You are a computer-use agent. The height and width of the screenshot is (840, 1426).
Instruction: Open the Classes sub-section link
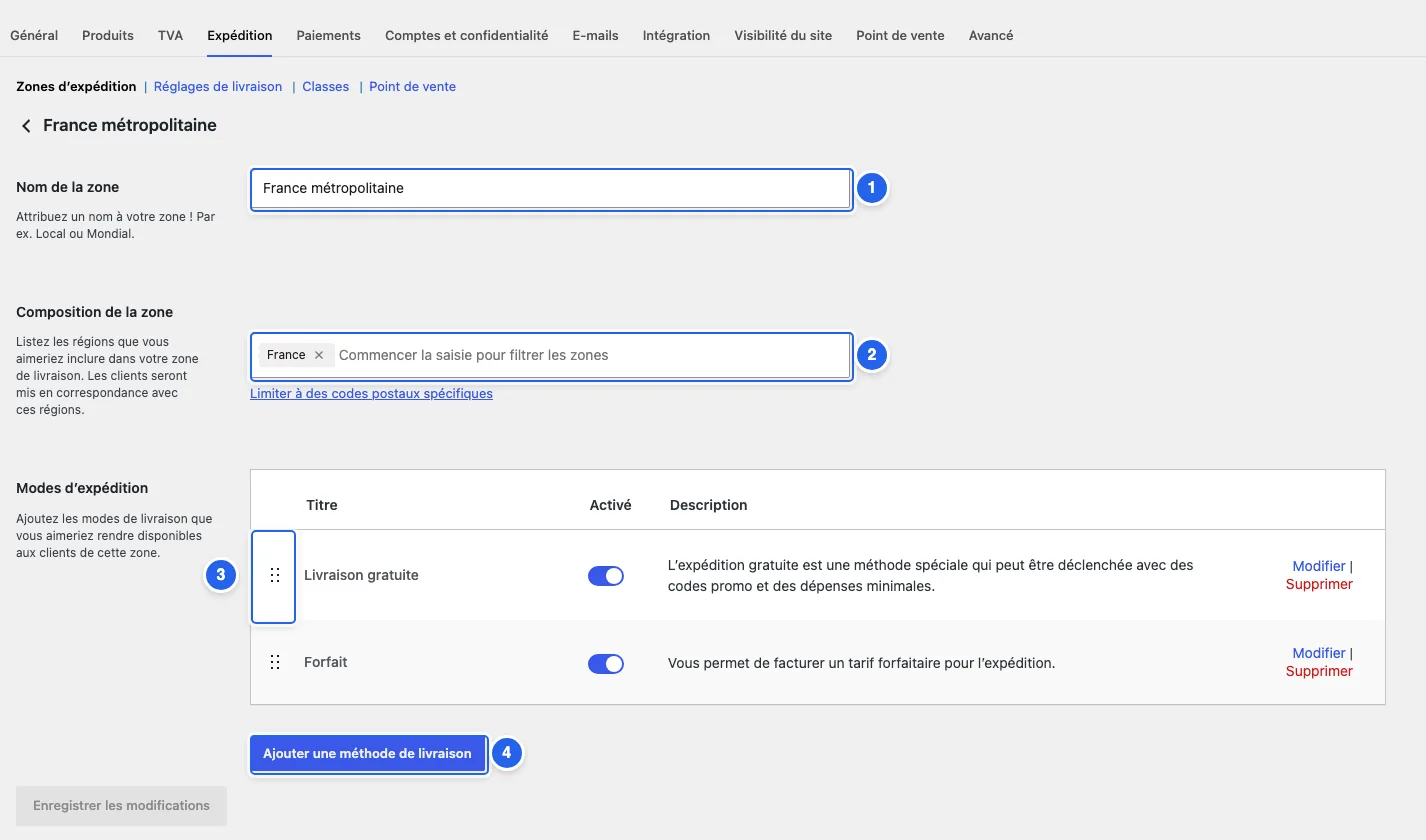(x=326, y=87)
